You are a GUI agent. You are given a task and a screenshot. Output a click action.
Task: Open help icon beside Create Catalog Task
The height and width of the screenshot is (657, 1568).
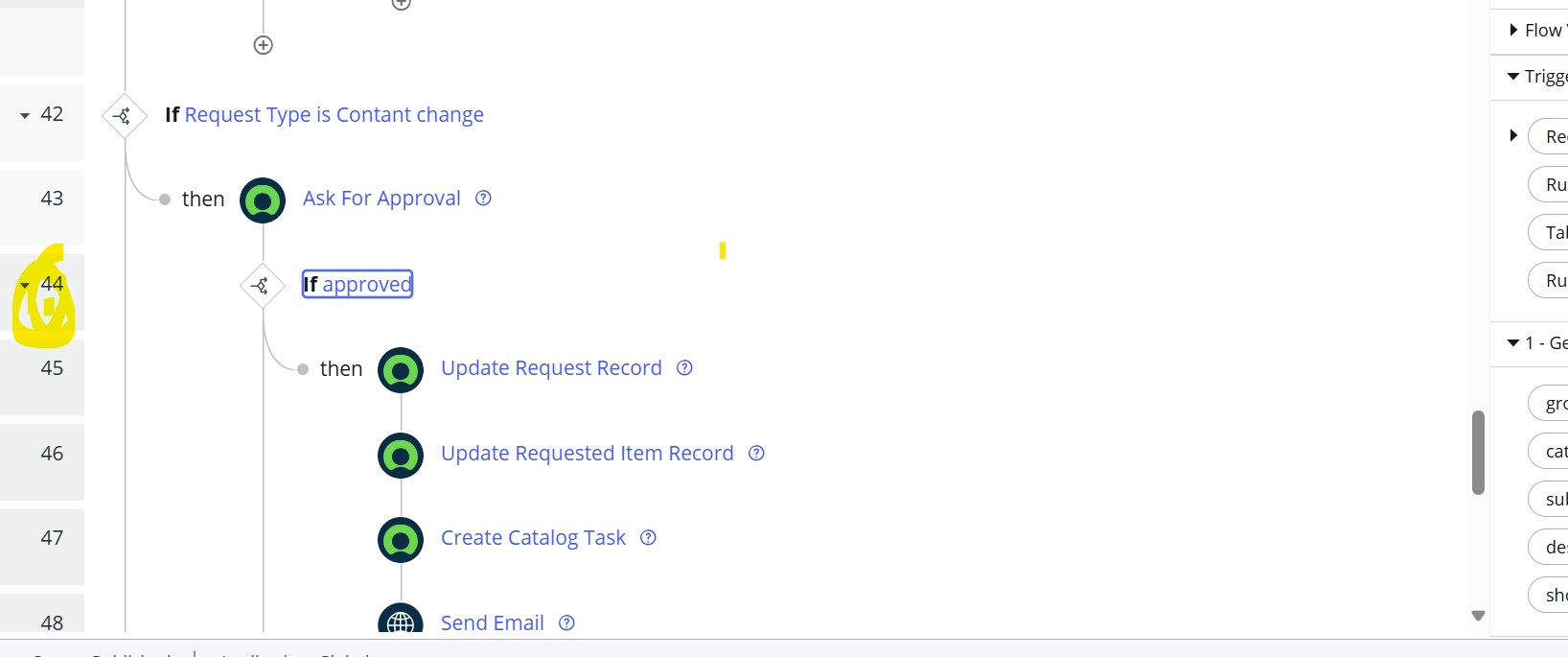(649, 537)
